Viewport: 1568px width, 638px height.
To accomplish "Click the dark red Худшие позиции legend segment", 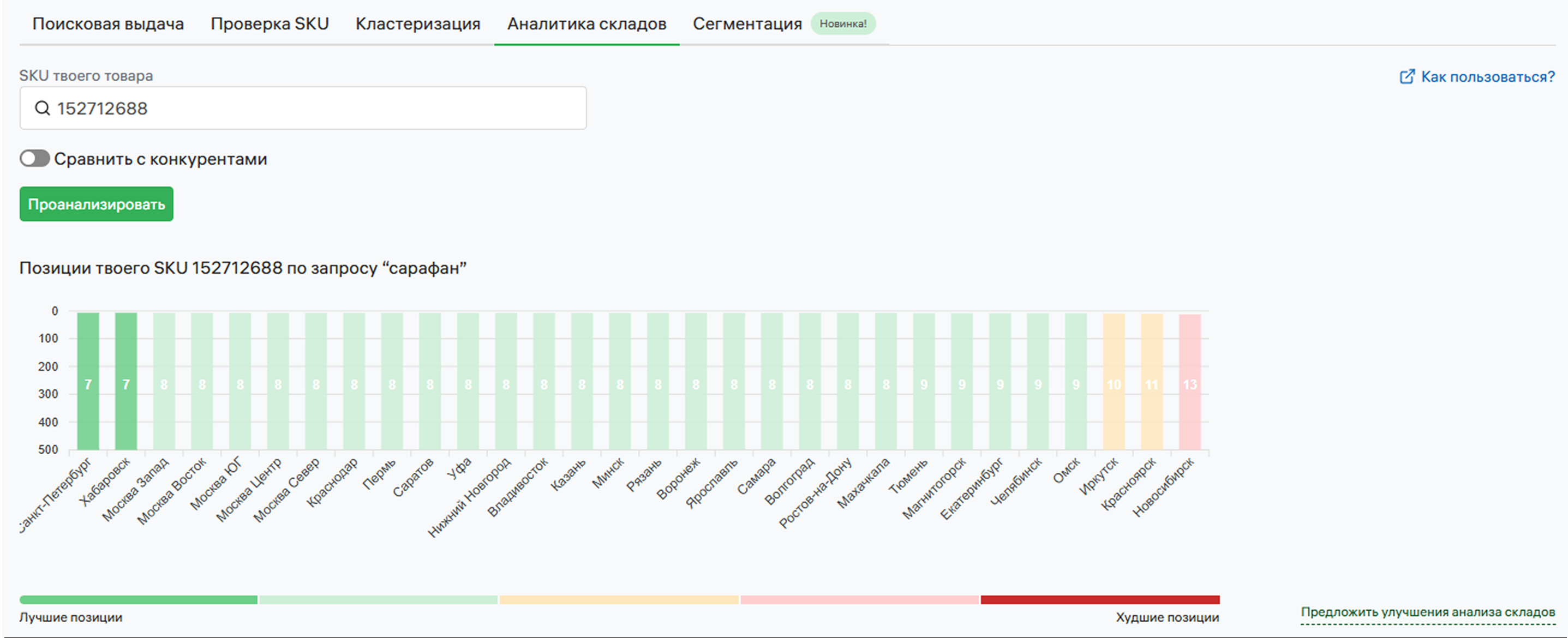I will (1099, 600).
